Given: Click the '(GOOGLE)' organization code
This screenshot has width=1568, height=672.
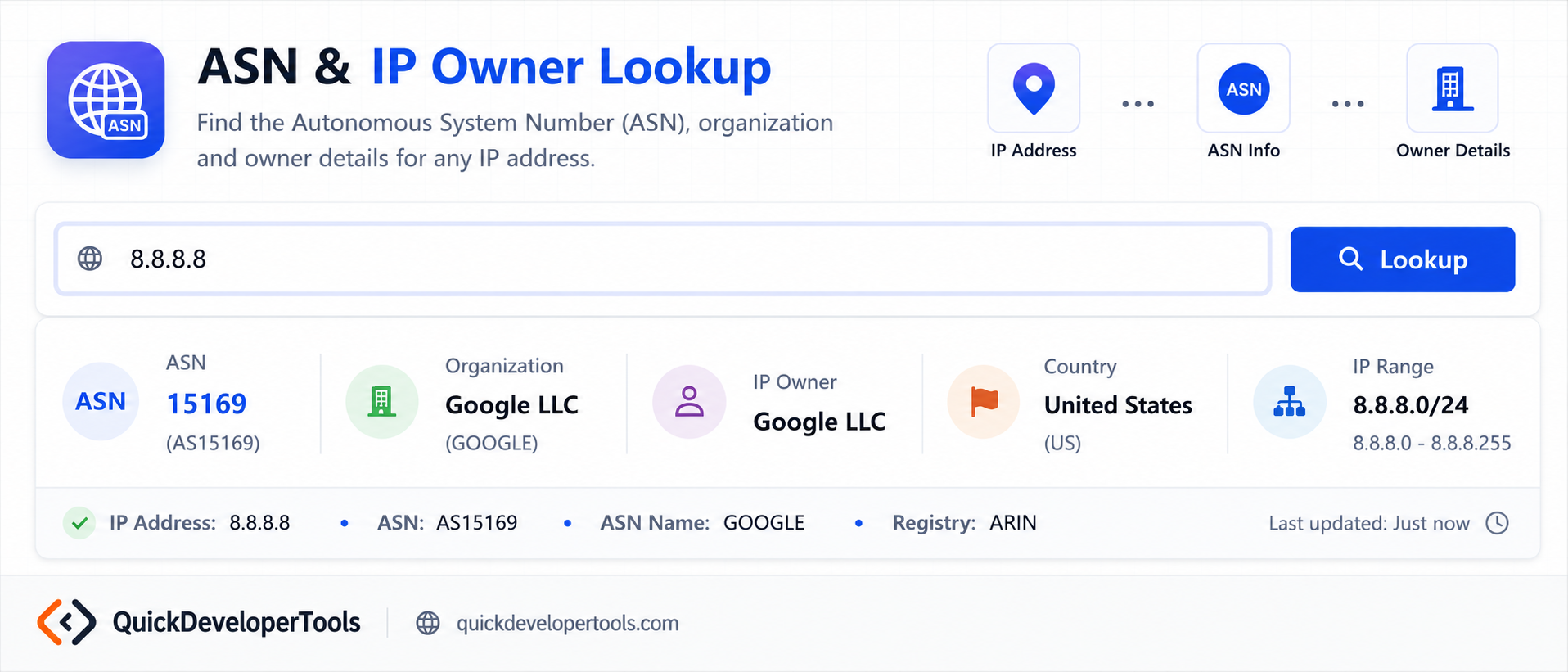Looking at the screenshot, I should 492,443.
